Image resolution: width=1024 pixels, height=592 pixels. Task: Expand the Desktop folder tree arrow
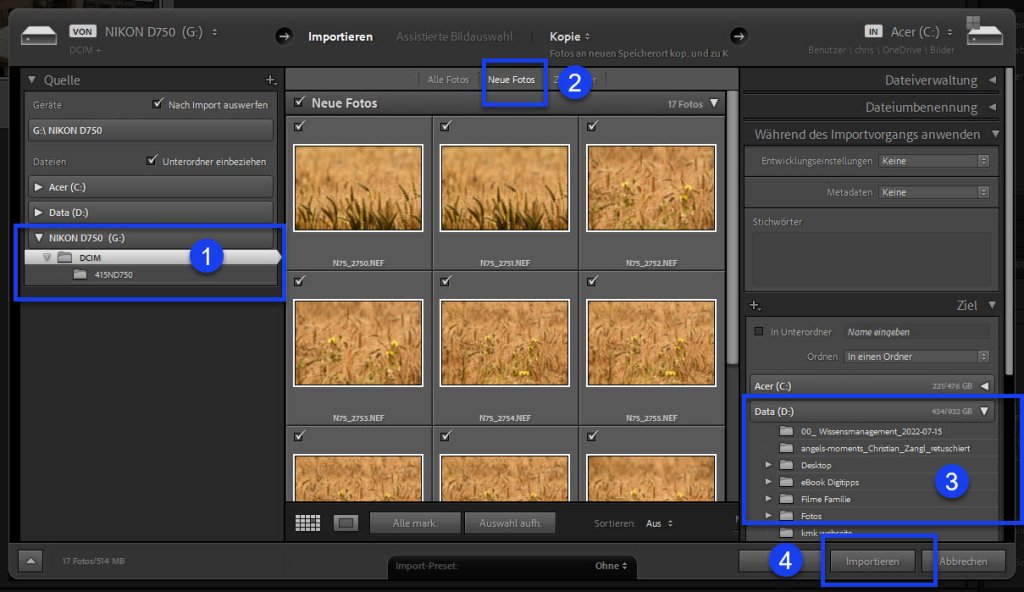769,465
